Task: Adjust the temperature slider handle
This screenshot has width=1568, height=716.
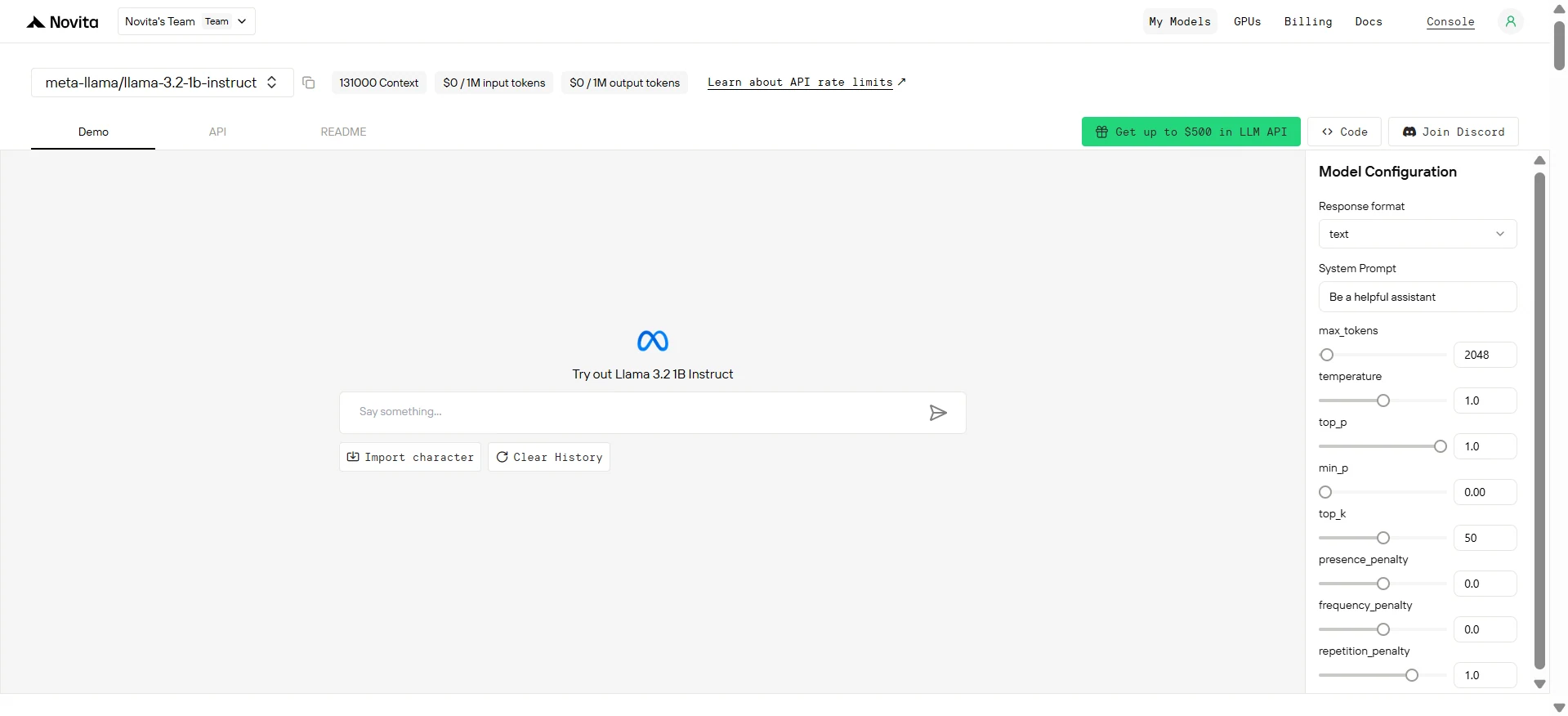Action: [x=1383, y=401]
